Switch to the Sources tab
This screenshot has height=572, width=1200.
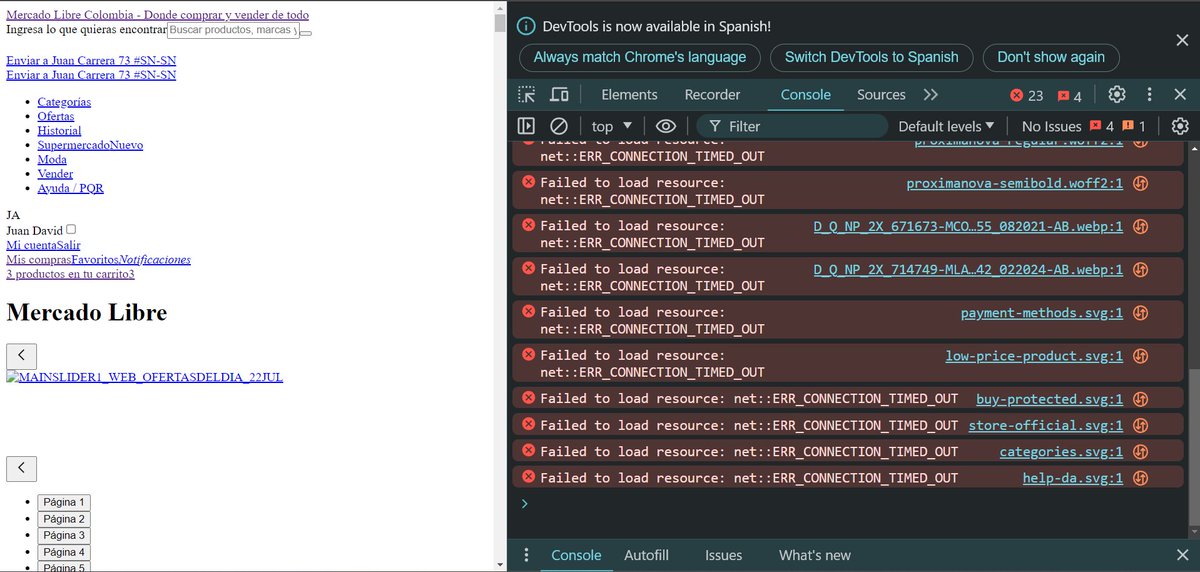point(881,95)
